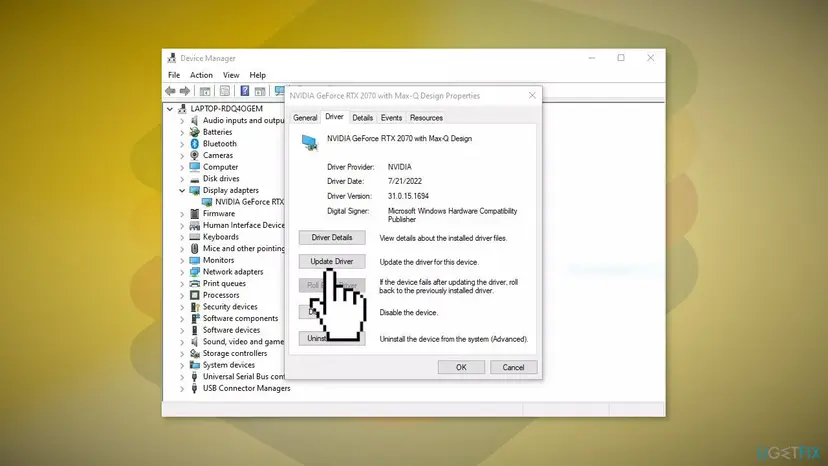Expand the Universal Serial Bus controllers node
Screen dimensions: 828x466
[x=182, y=377]
